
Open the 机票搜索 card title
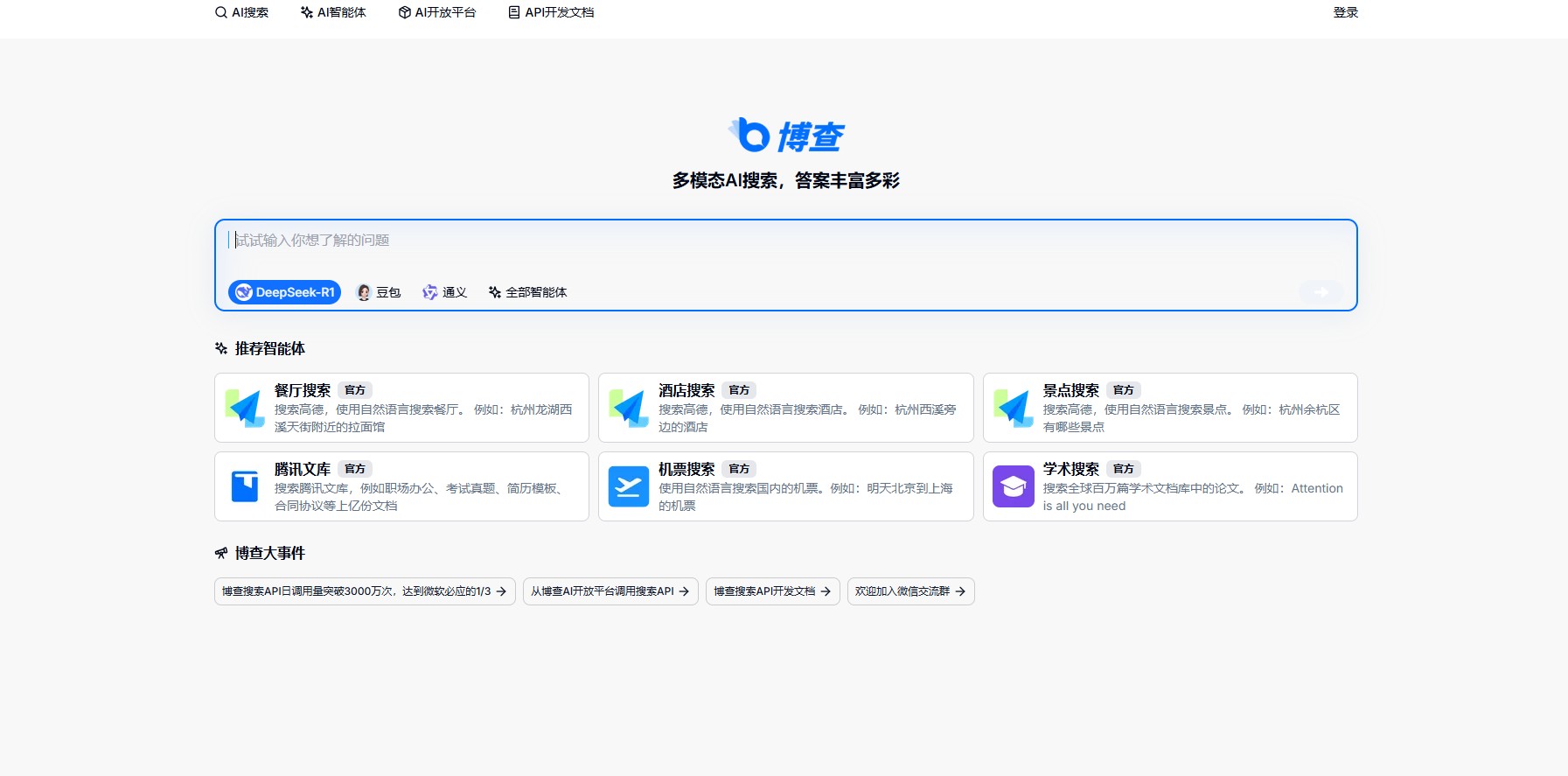(x=686, y=469)
